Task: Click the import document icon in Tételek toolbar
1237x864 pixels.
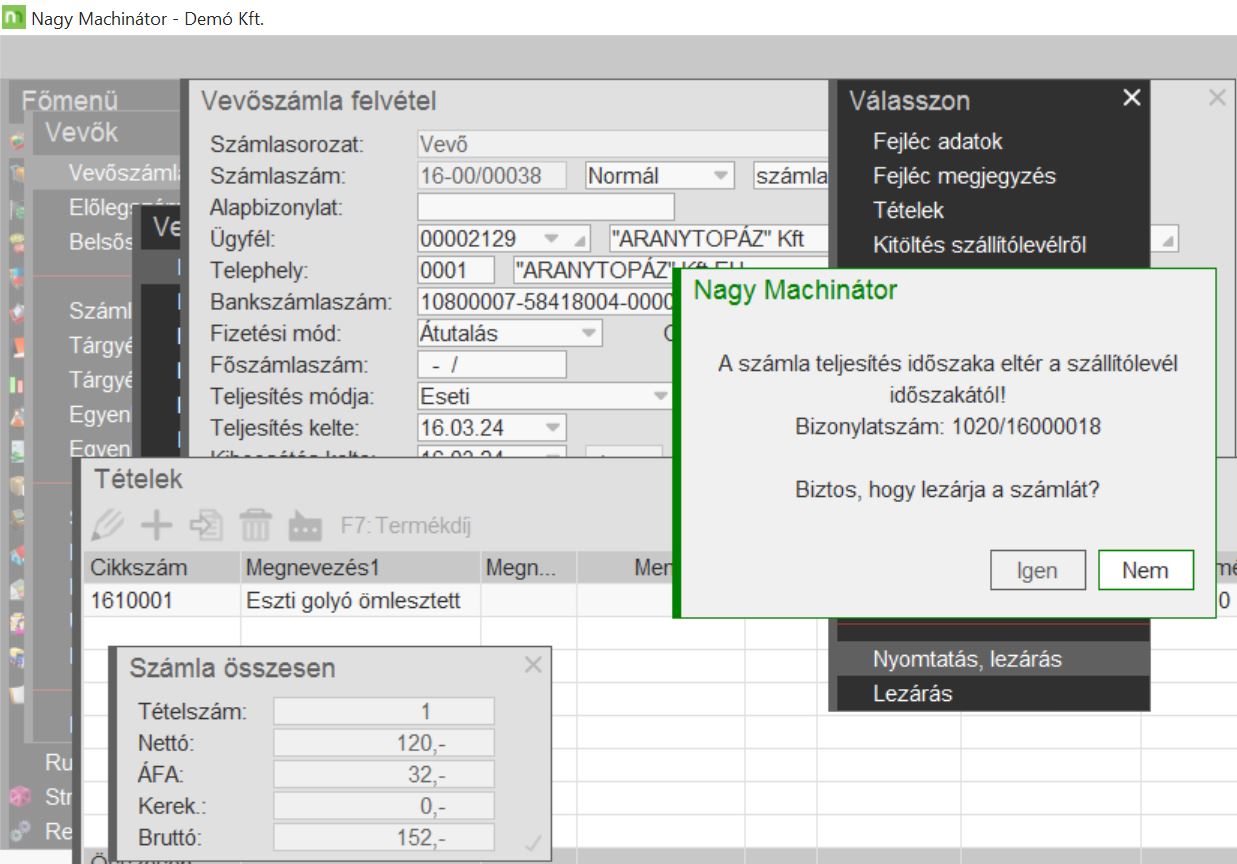Action: click(x=205, y=525)
